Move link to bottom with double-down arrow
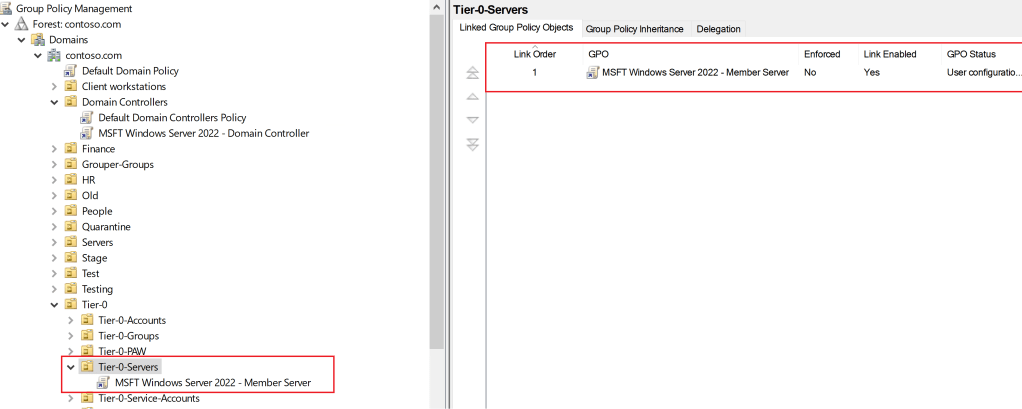 click(473, 144)
